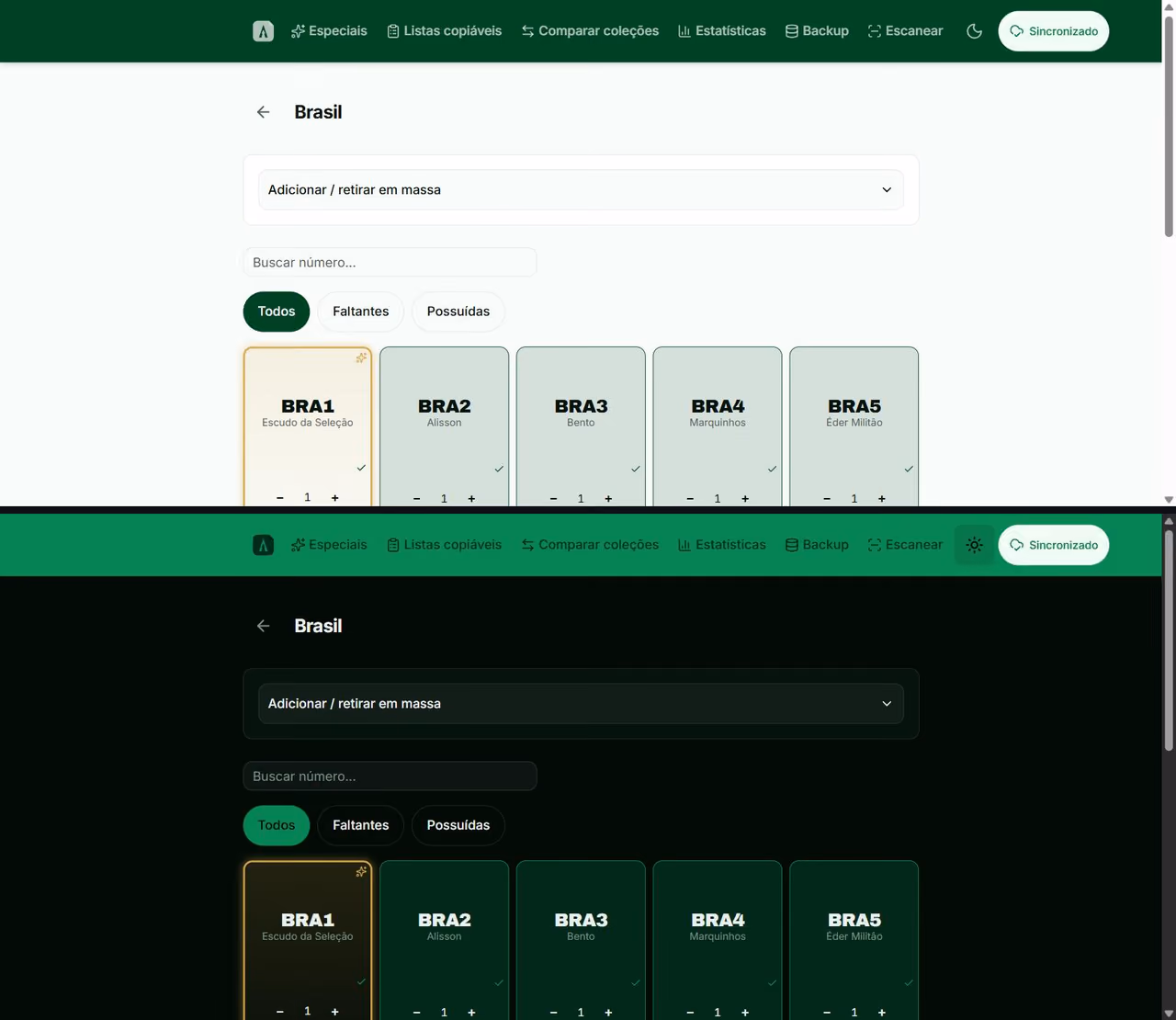Open Comparar coleções in the dark-theme navbar
Viewport: 1176px width, 1020px height.
(590, 545)
